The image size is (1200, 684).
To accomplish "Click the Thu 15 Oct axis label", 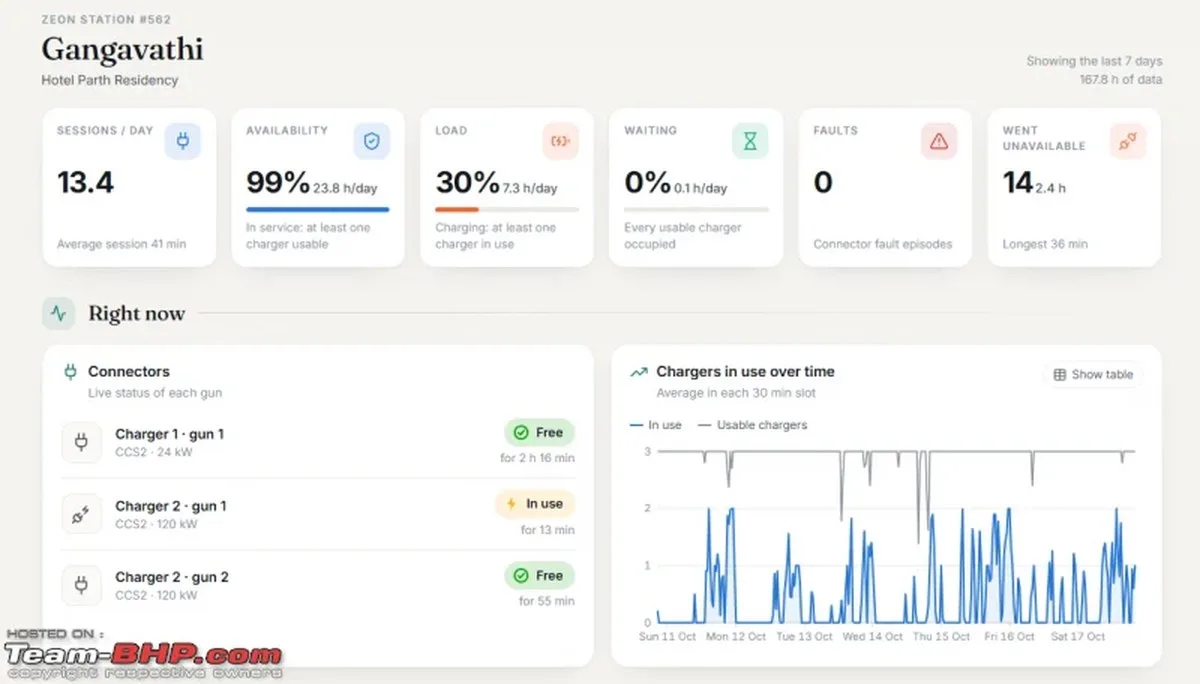I will tap(941, 636).
